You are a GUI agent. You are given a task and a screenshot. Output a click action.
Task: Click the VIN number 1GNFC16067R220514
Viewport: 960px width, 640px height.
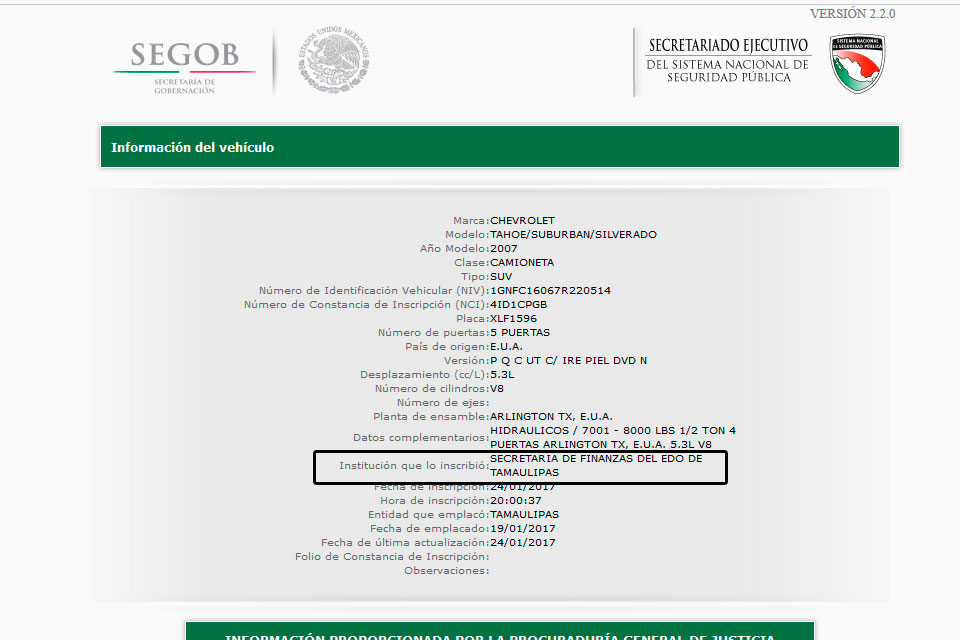[x=550, y=291]
